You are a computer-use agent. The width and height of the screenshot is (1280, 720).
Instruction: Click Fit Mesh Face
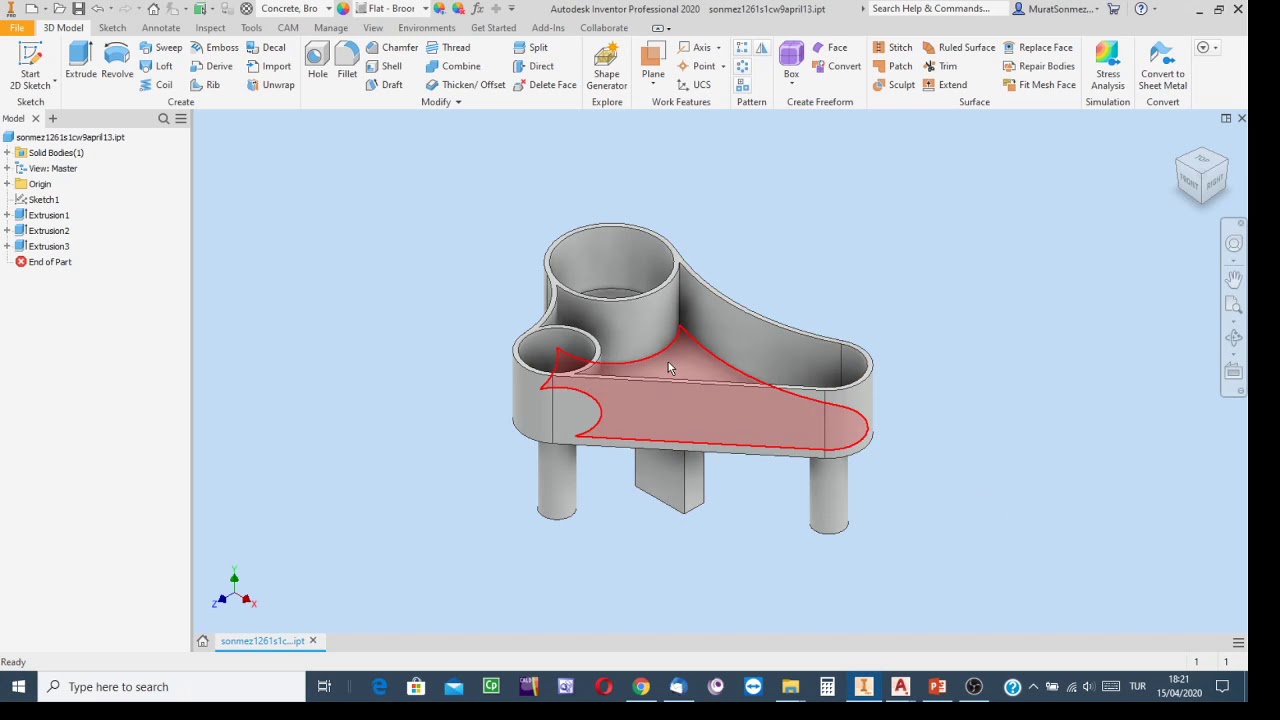point(1039,85)
